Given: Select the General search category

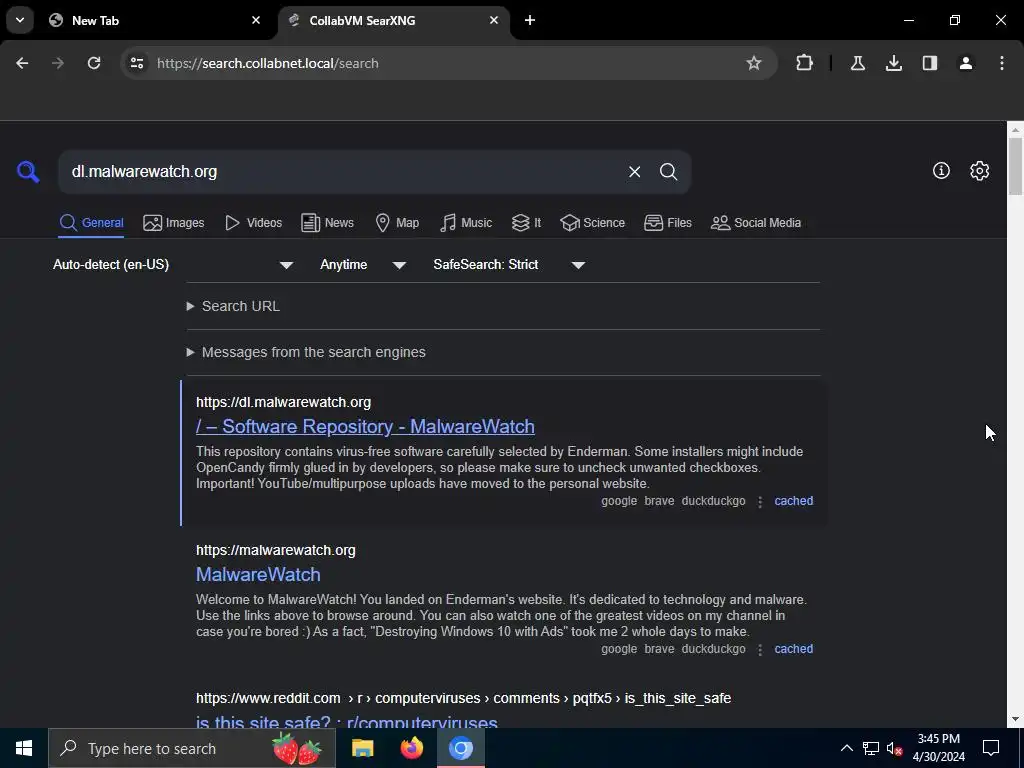Looking at the screenshot, I should point(91,223).
